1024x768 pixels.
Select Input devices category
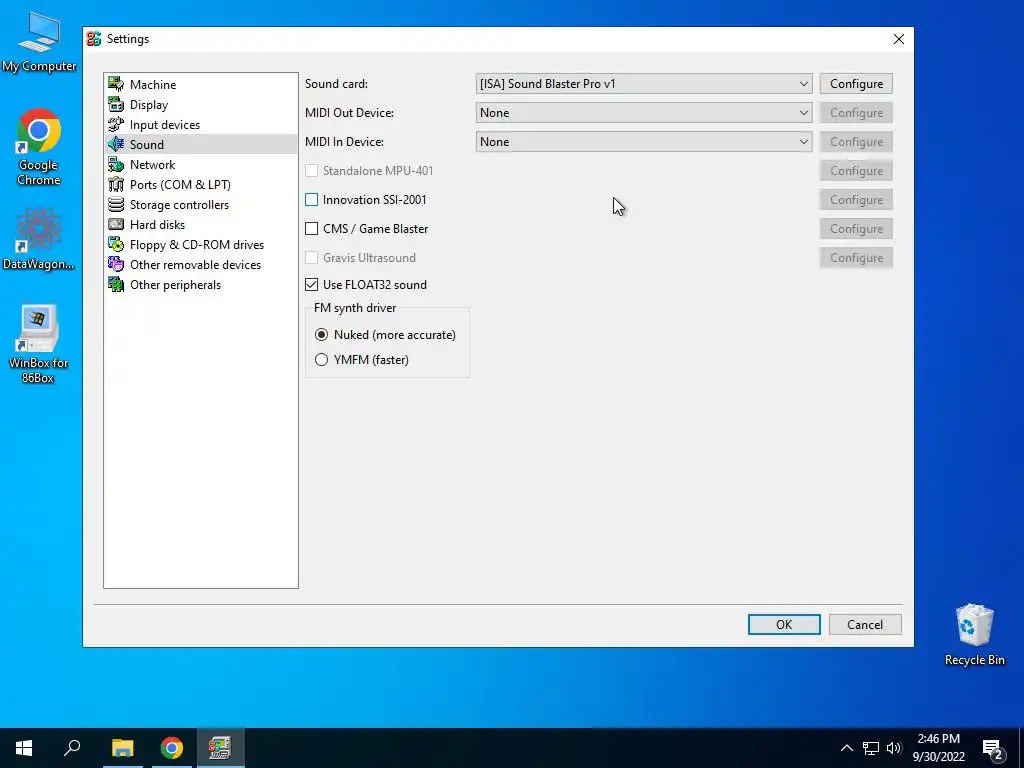[200, 124]
